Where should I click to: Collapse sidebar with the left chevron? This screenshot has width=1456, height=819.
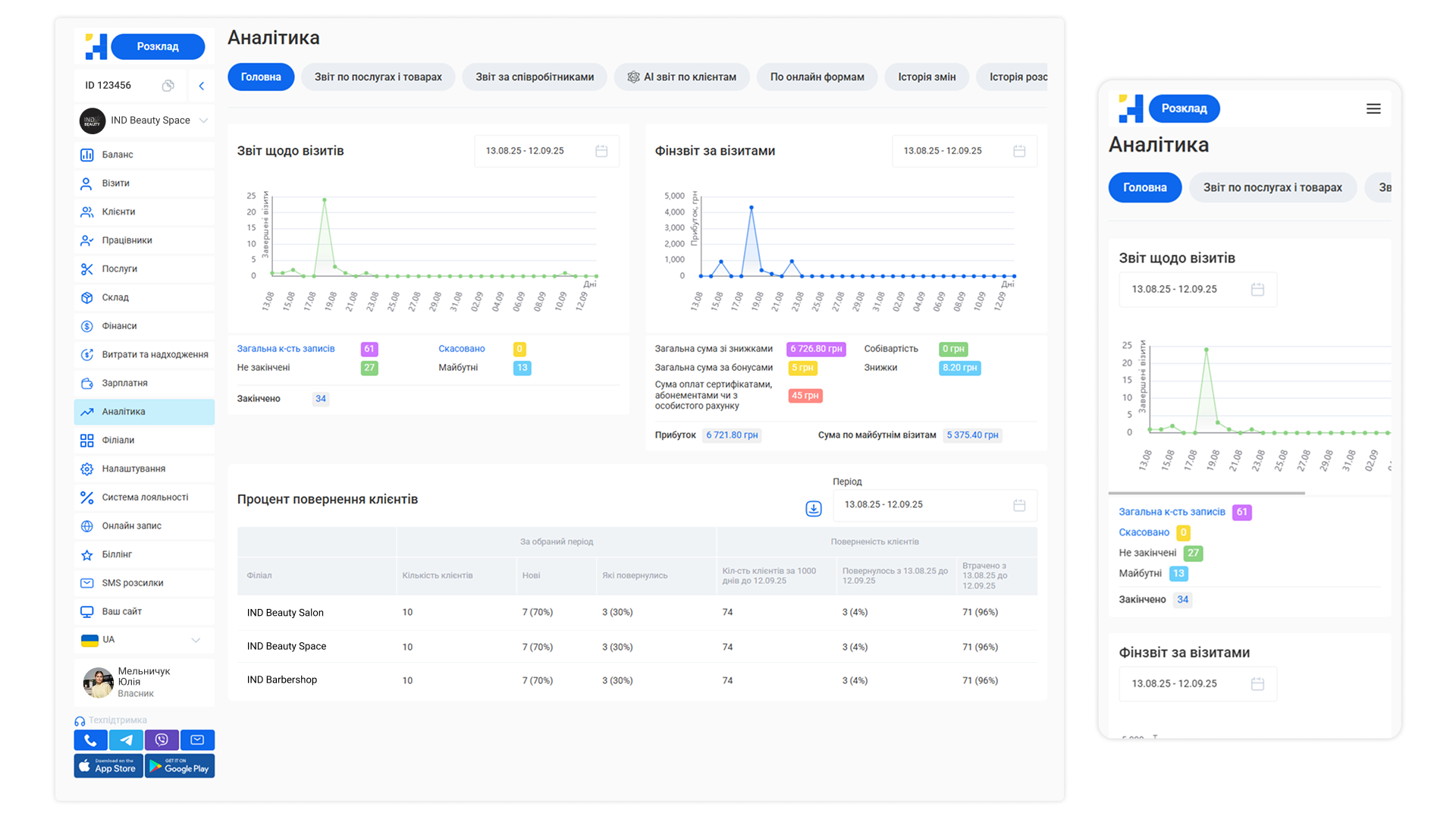pyautogui.click(x=202, y=86)
